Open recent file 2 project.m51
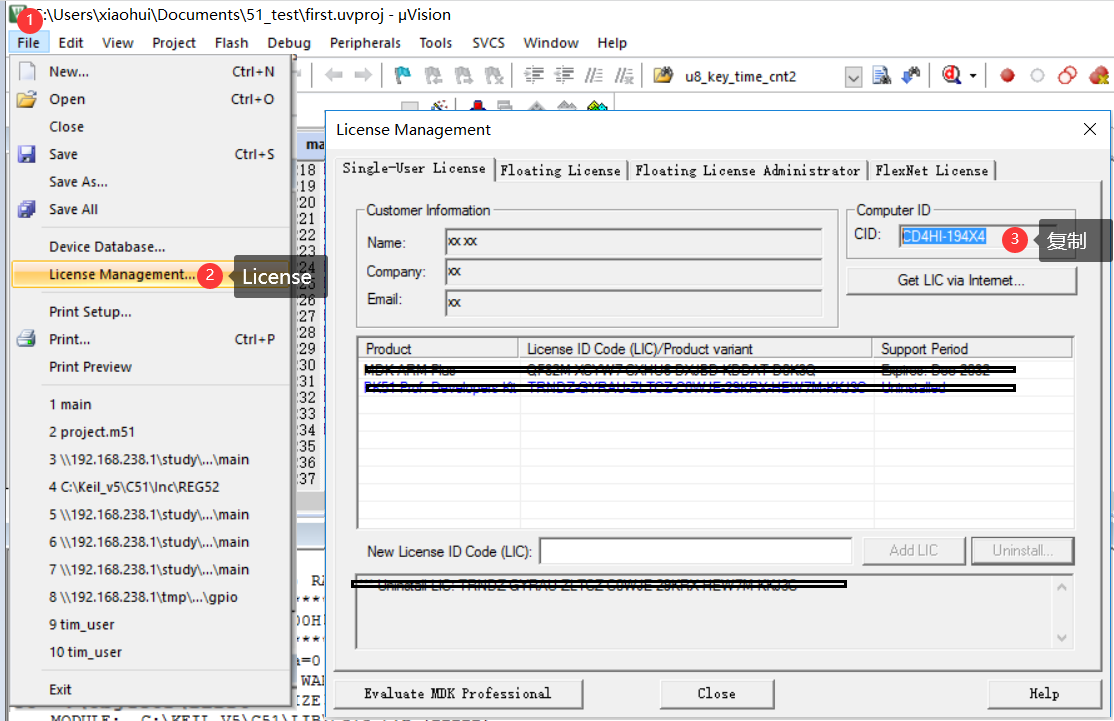Screen dimensions: 1114x721 [x=151, y=432]
